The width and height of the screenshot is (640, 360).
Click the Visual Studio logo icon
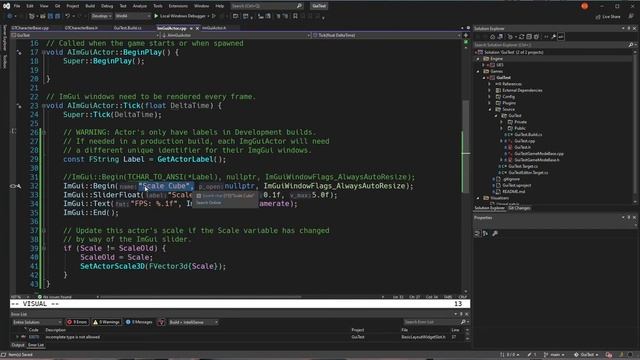7,6
